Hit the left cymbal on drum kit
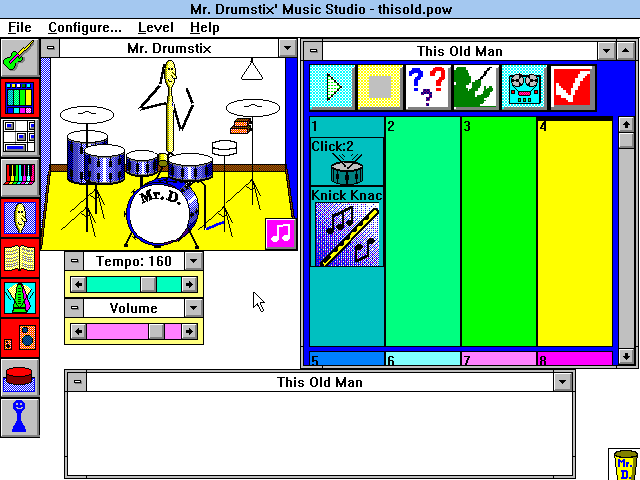The width and height of the screenshot is (640, 480). click(x=87, y=114)
